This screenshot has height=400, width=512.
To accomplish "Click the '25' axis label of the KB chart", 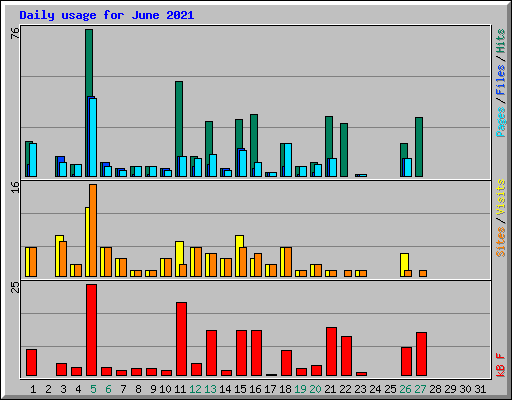I will tap(15, 287).
